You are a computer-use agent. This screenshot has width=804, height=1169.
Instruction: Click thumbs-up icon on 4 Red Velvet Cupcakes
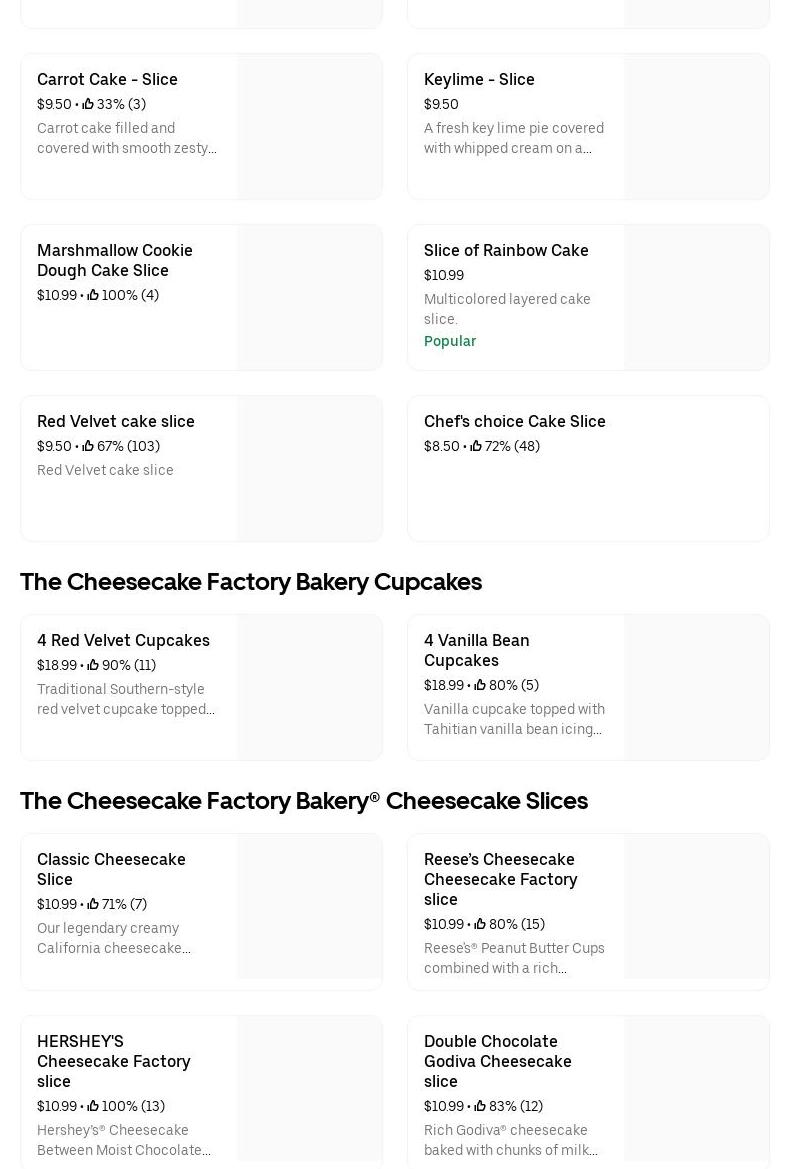[x=93, y=665]
